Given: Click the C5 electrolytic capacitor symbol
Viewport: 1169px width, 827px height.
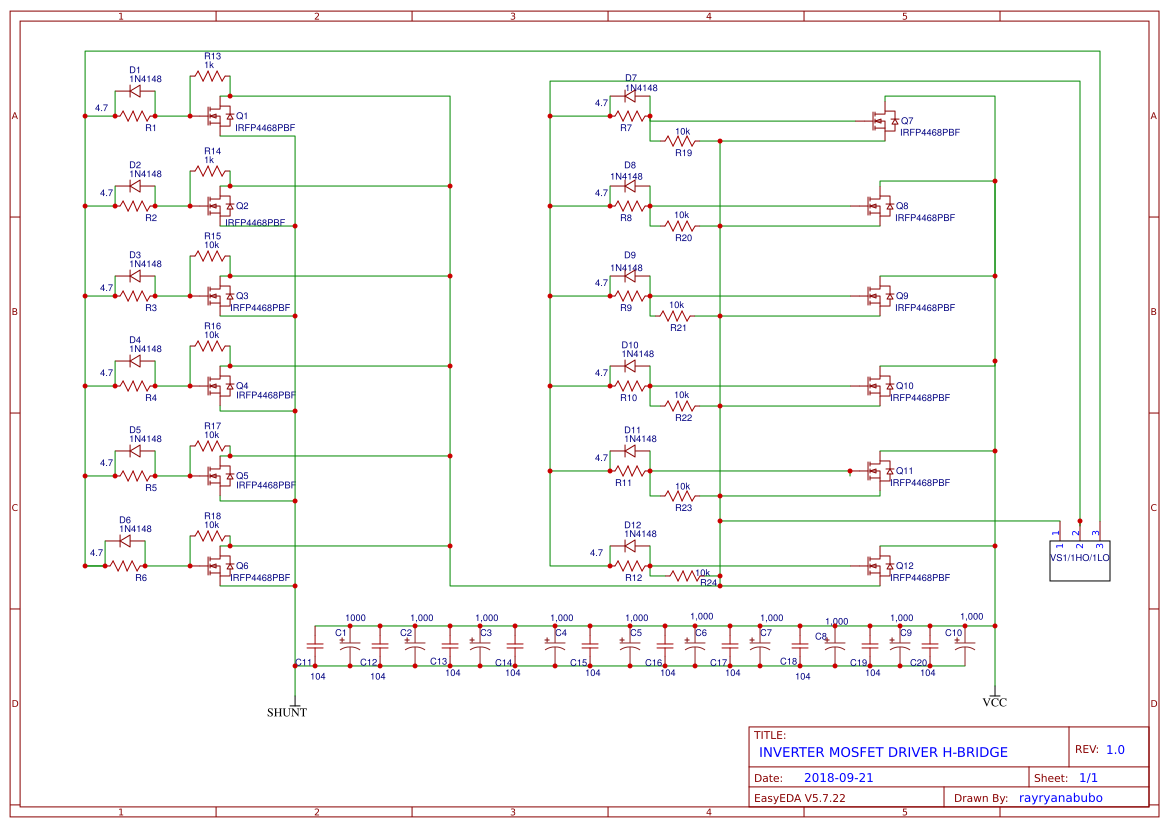Looking at the screenshot, I should tap(630, 647).
